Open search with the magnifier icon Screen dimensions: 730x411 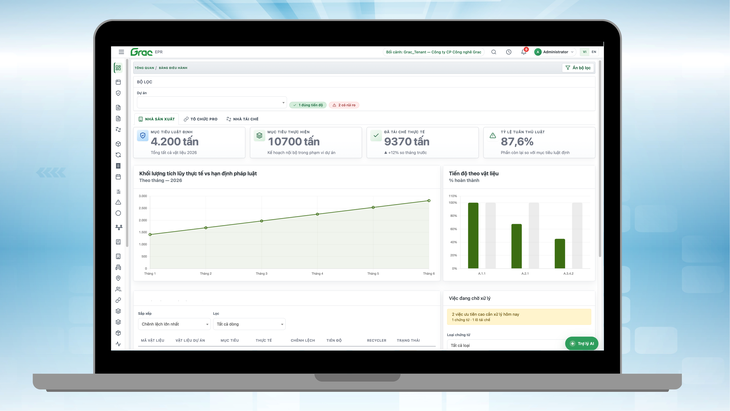pos(493,52)
